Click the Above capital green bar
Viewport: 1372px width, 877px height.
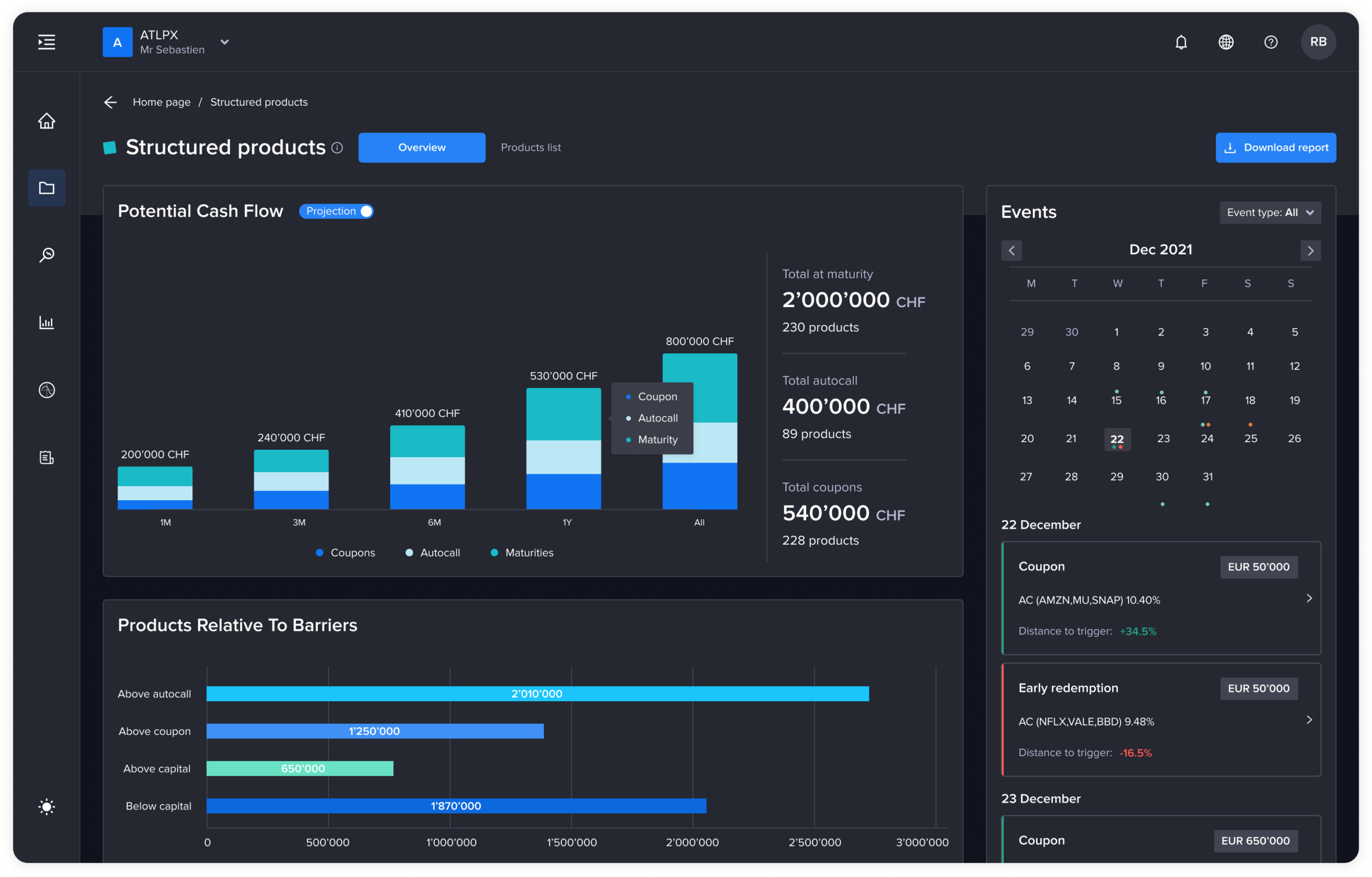coord(300,769)
